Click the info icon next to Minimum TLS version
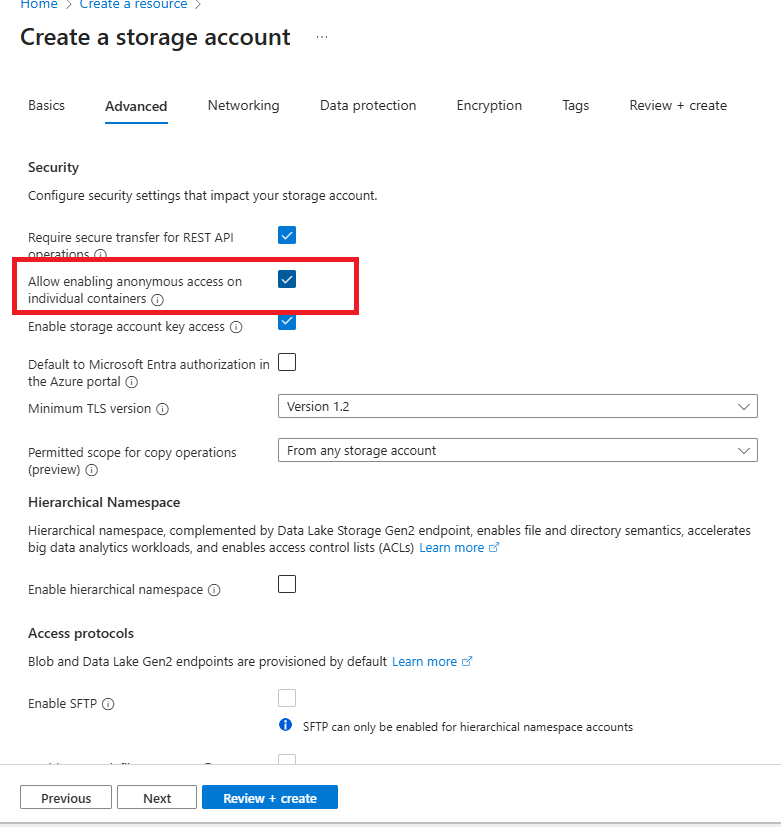This screenshot has width=781, height=827. pyautogui.click(x=165, y=409)
